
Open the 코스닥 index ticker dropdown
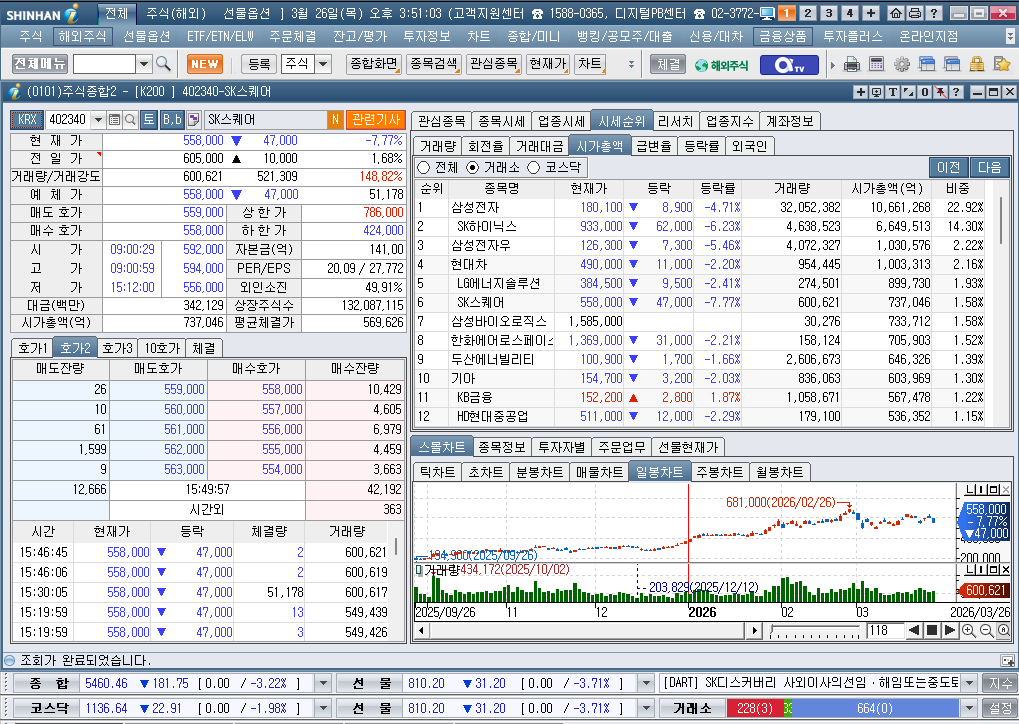(x=322, y=708)
